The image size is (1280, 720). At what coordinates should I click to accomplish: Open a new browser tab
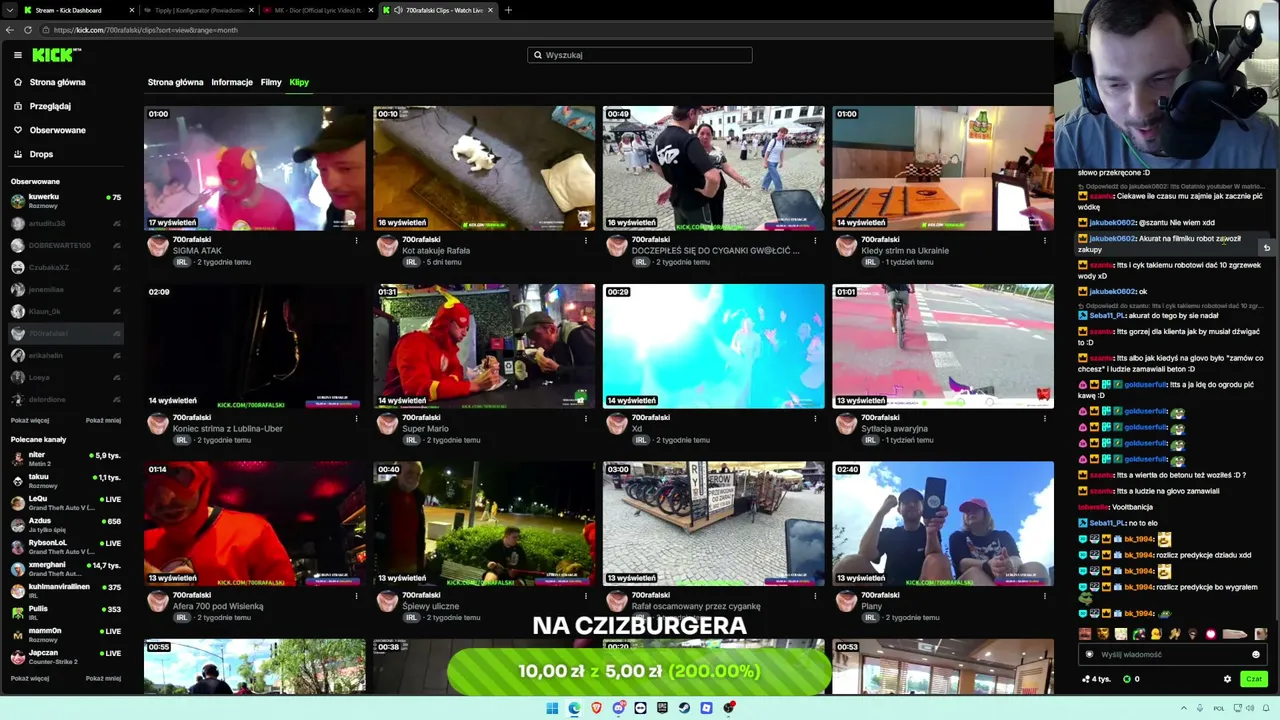click(508, 10)
